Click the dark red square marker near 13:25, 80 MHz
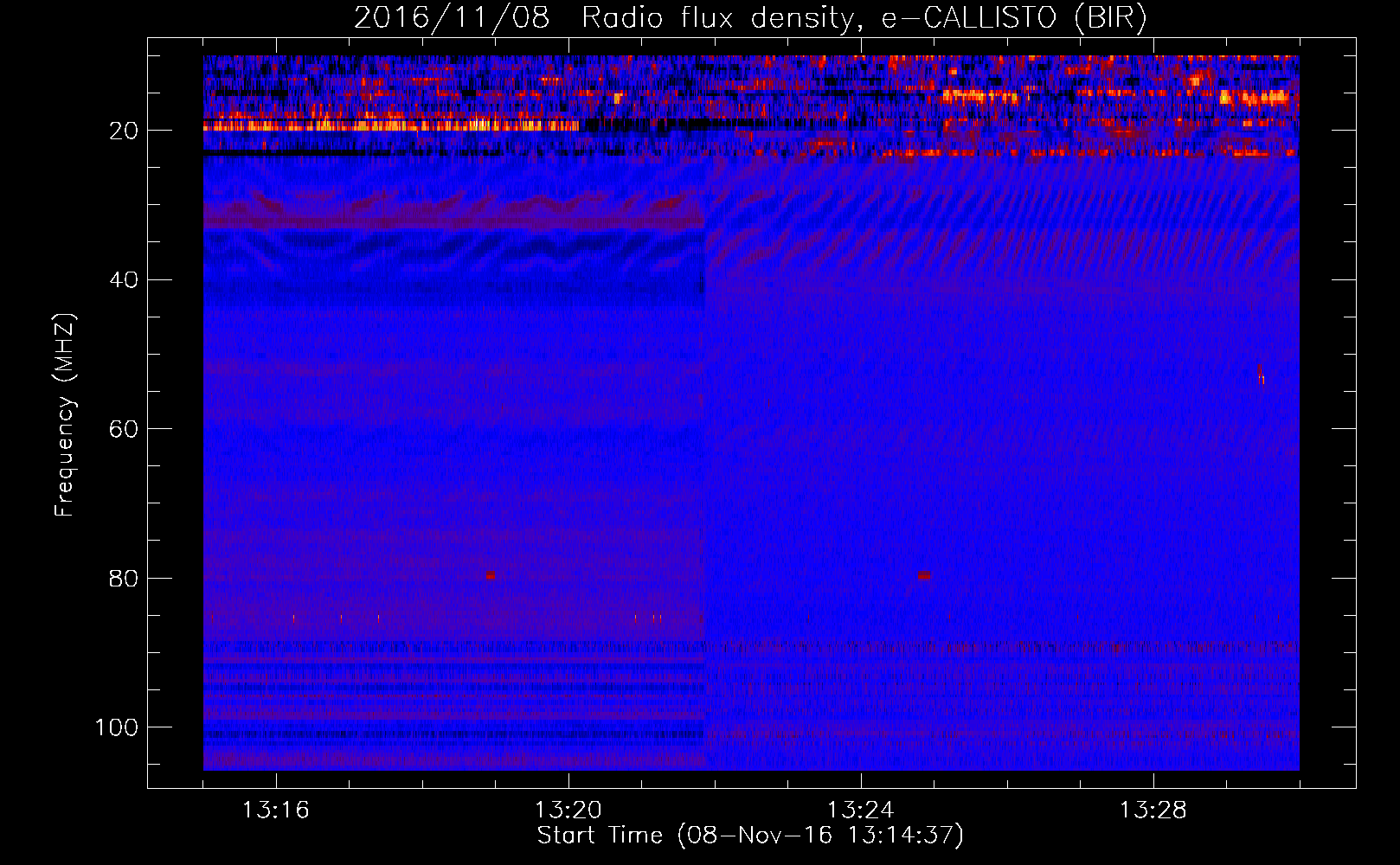This screenshot has height=865, width=1400. (925, 575)
